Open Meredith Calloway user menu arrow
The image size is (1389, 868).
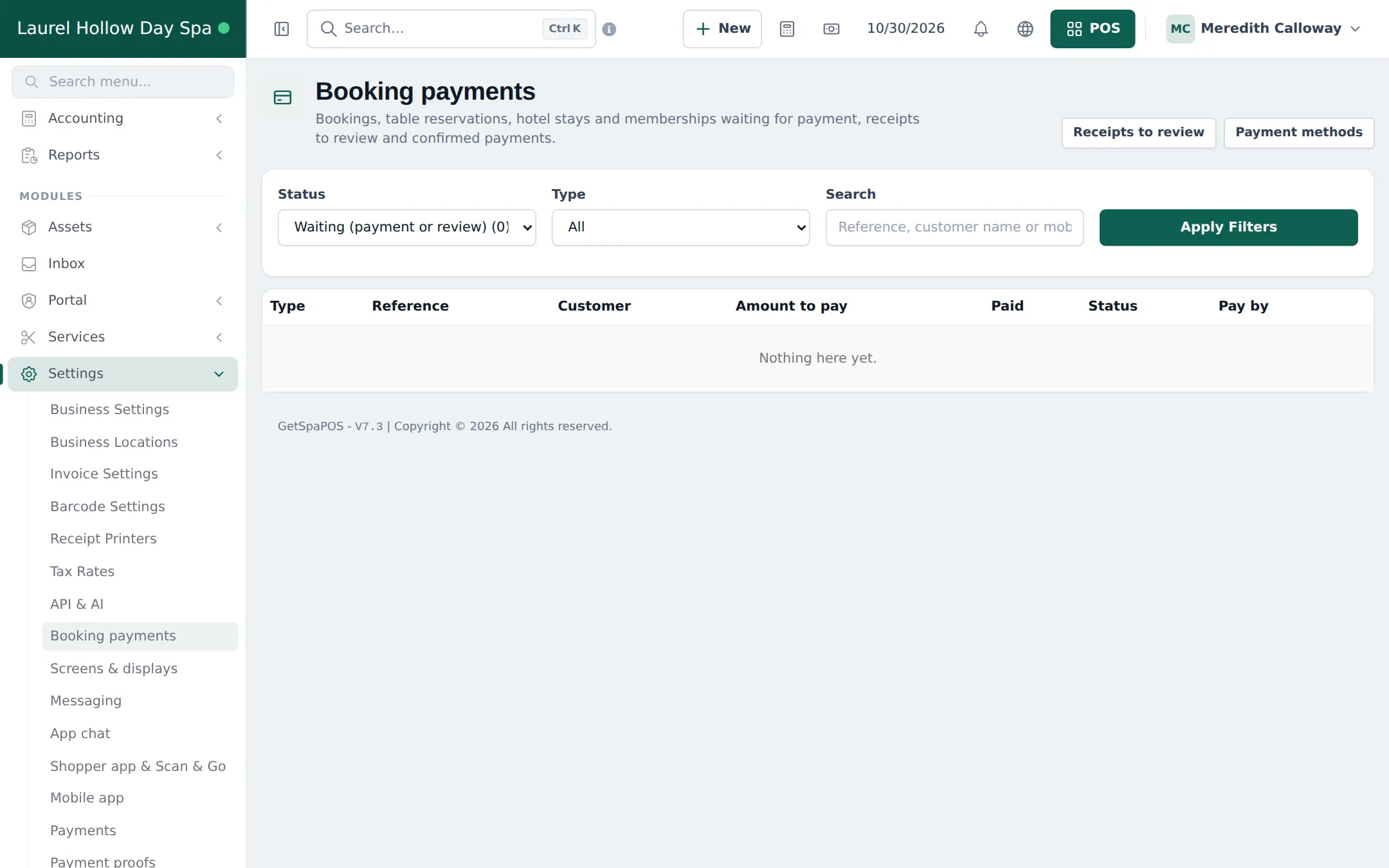[x=1356, y=29]
